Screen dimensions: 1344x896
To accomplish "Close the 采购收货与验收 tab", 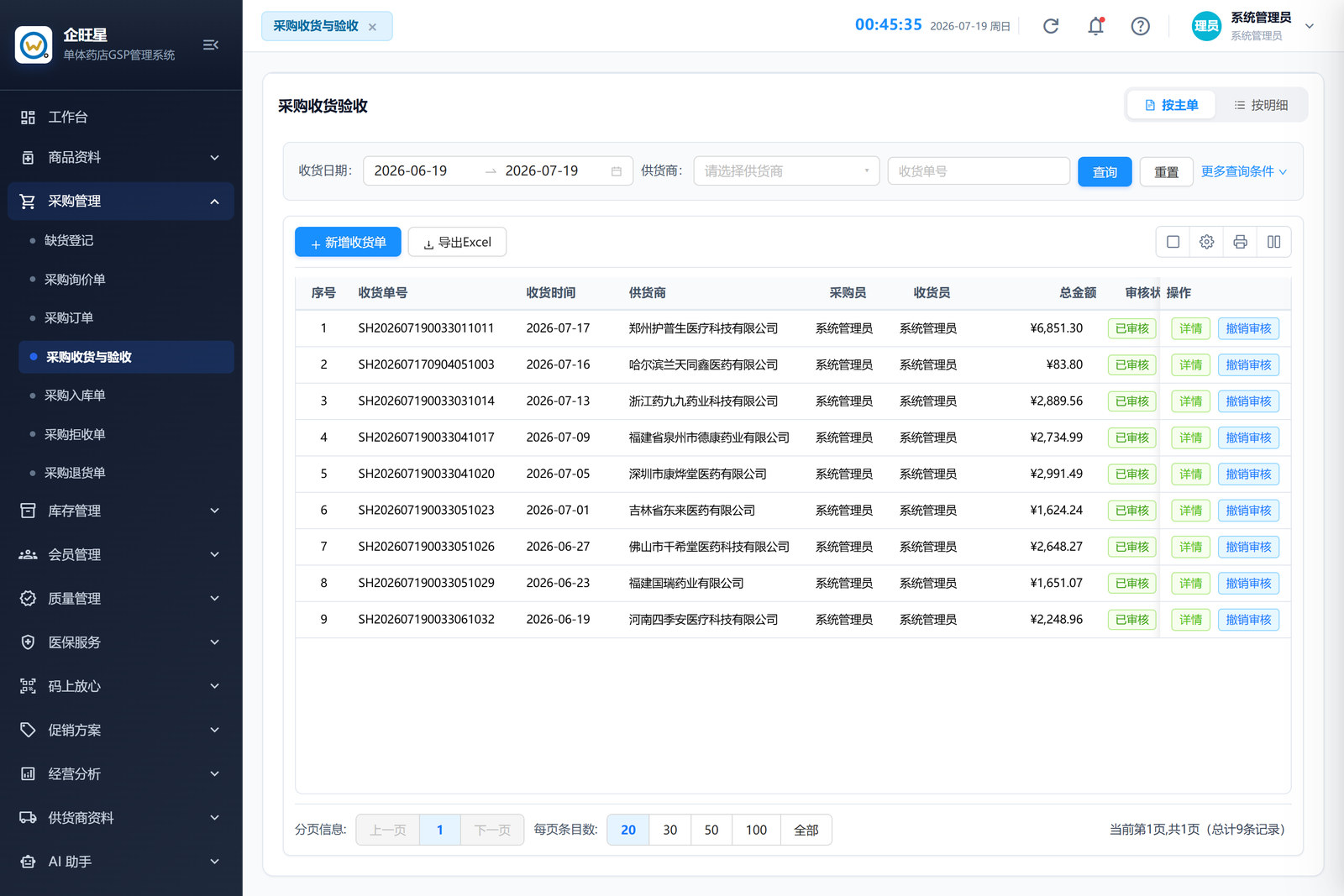I will (x=372, y=27).
